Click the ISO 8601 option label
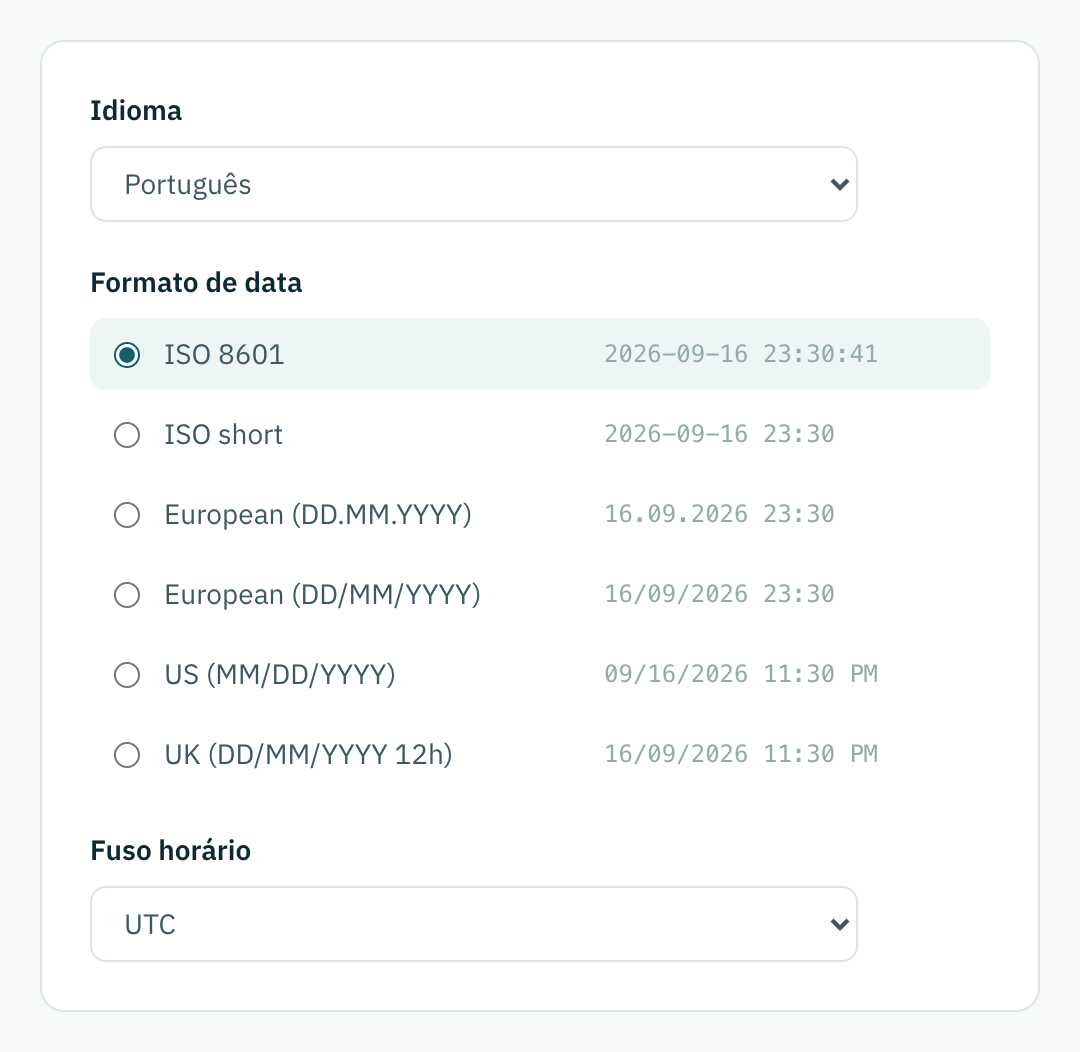 click(x=224, y=355)
